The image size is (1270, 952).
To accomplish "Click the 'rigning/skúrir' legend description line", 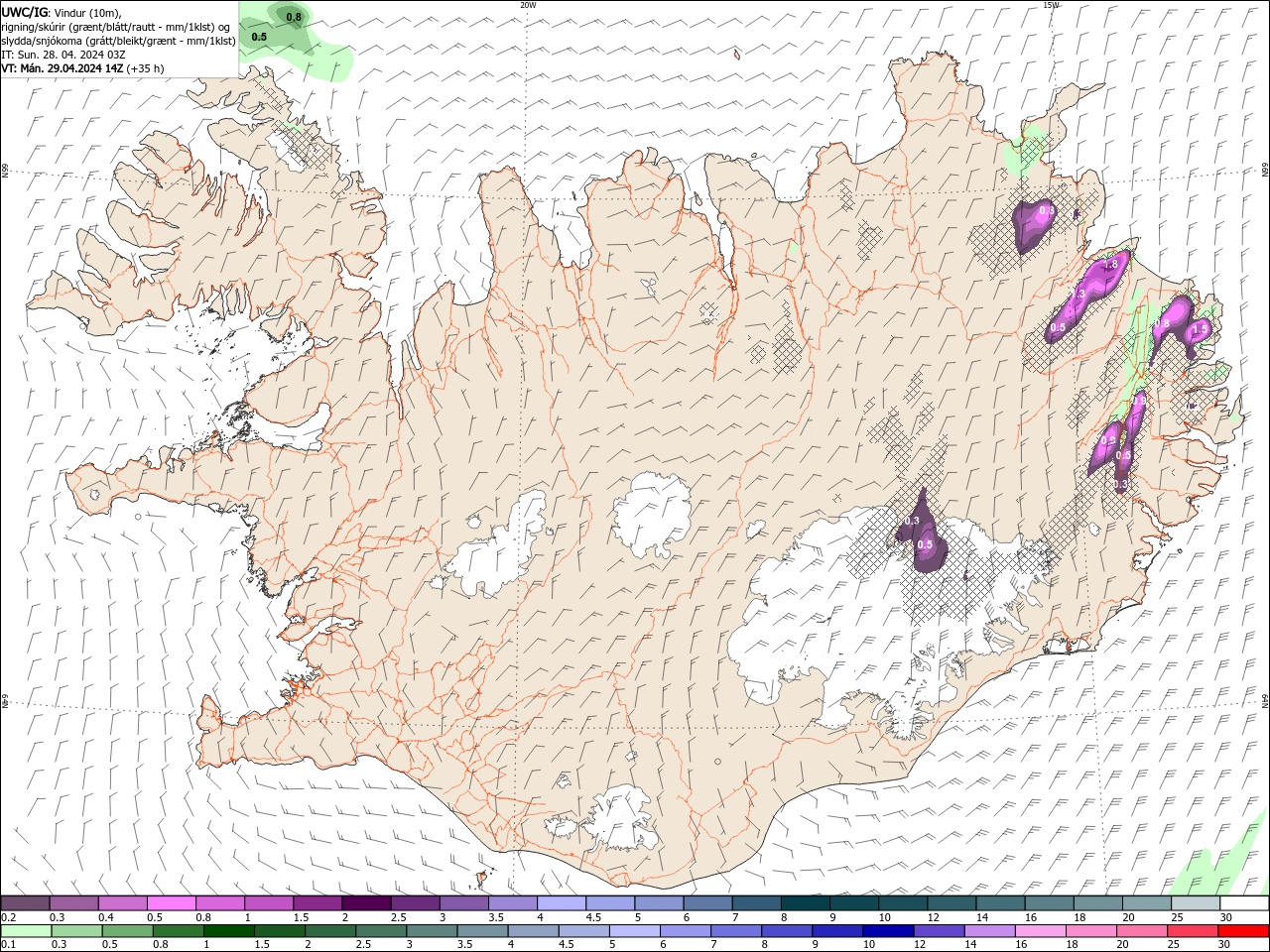I will (x=116, y=27).
